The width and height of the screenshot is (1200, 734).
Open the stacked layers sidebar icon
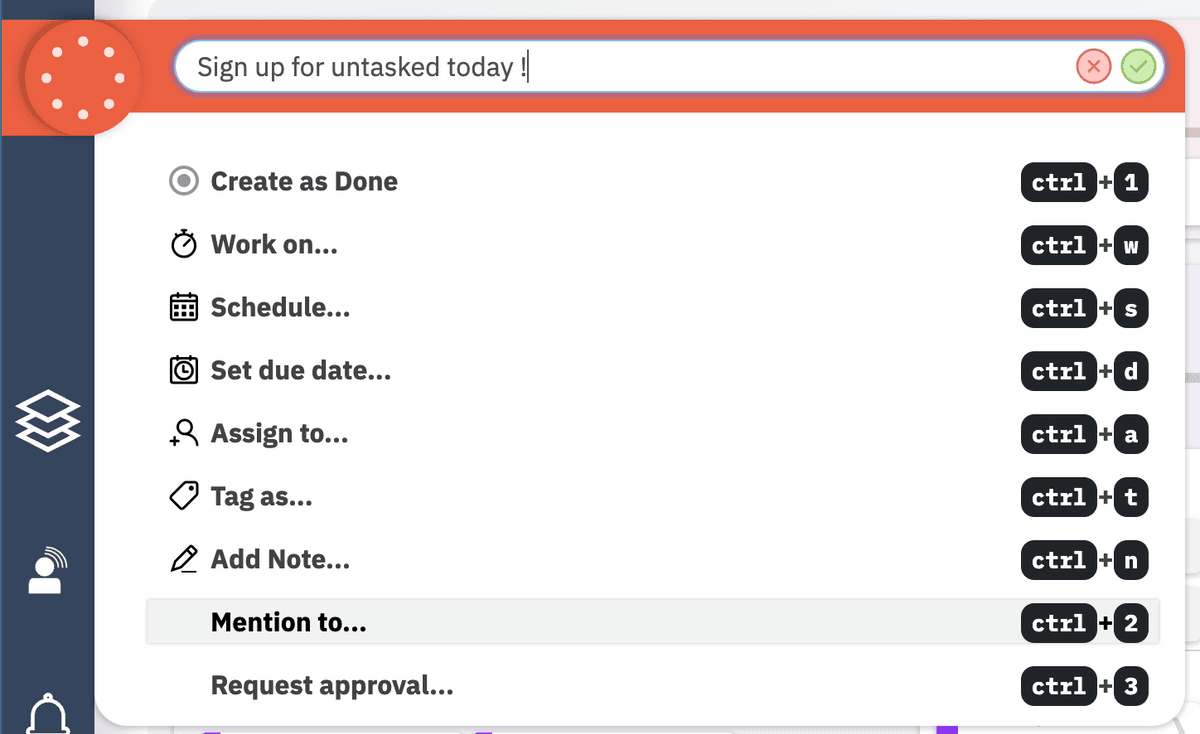coord(47,421)
